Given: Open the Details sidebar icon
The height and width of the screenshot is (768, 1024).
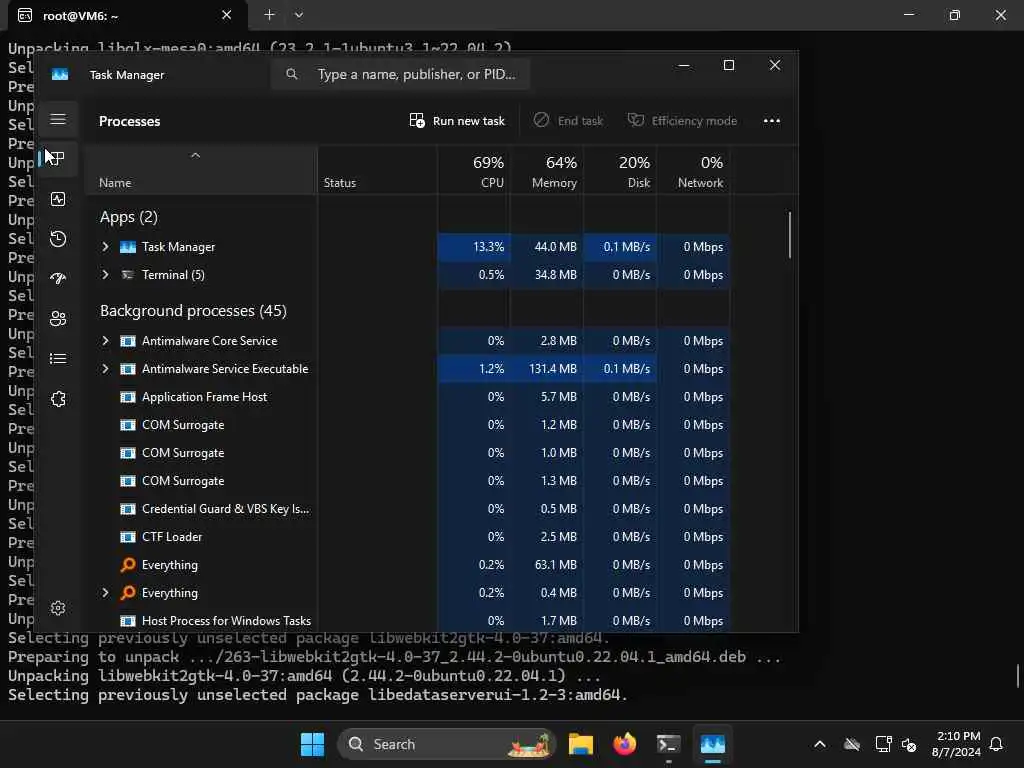Looking at the screenshot, I should [58, 359].
